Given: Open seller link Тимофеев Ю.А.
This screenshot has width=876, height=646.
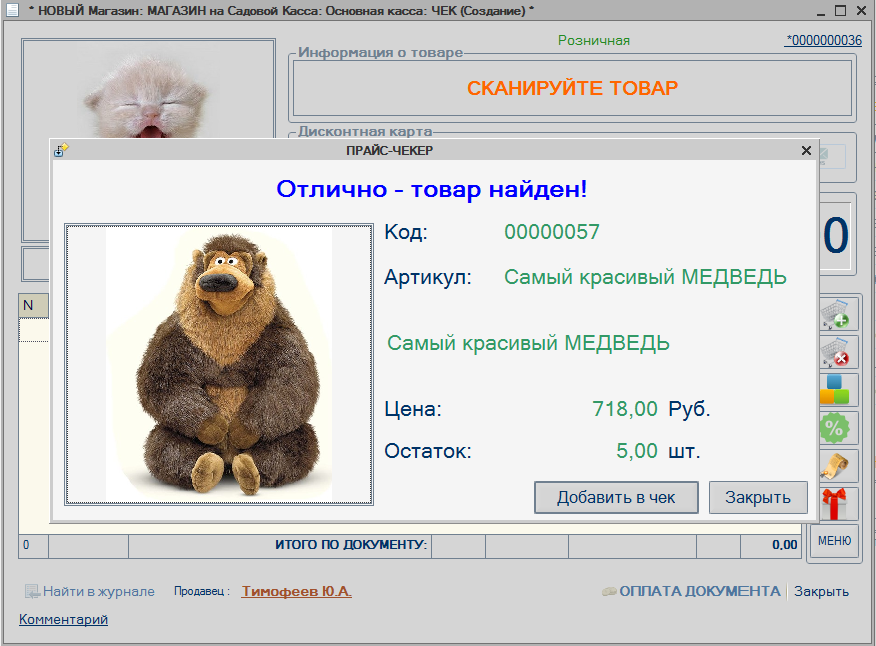Looking at the screenshot, I should tap(297, 591).
